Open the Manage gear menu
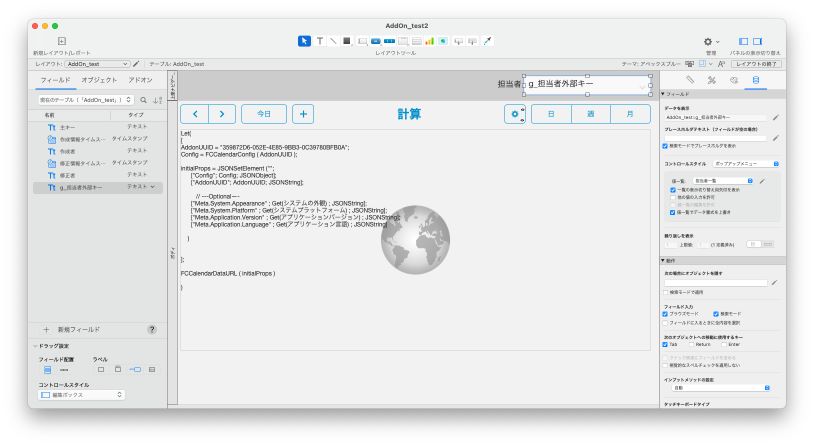This screenshot has width=814, height=446. 711,42
